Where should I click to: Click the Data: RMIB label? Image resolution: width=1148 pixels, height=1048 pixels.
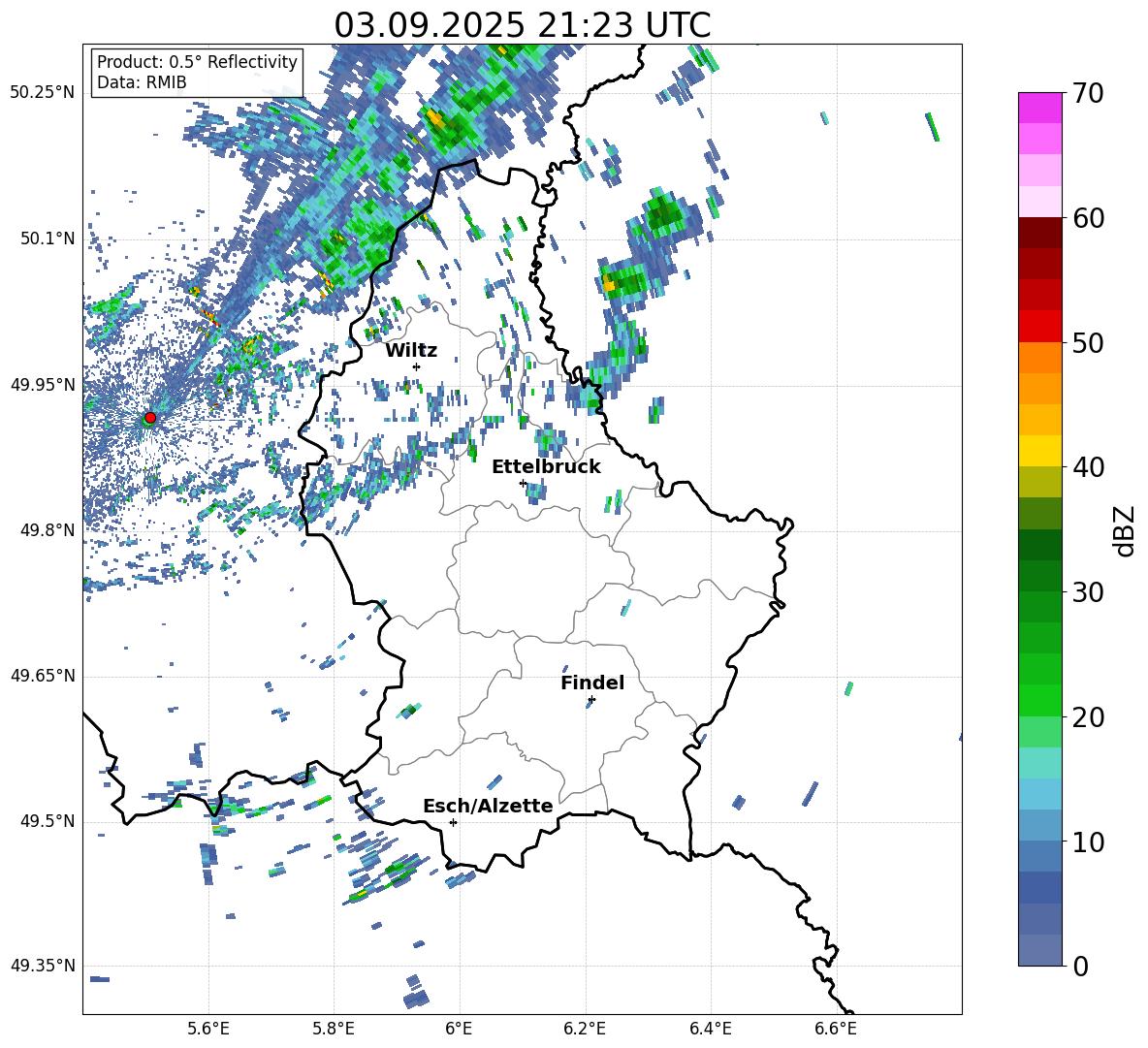142,82
